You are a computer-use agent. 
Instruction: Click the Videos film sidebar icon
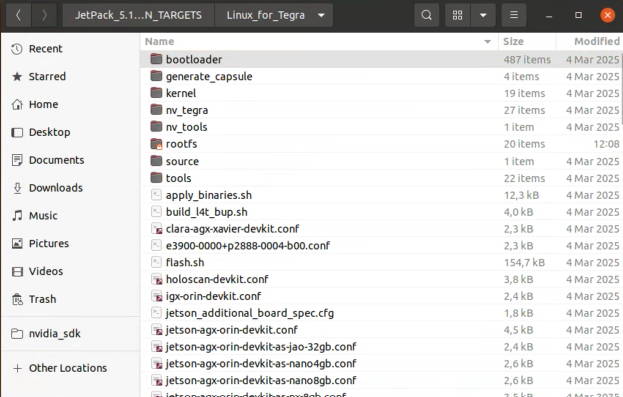click(x=17, y=271)
